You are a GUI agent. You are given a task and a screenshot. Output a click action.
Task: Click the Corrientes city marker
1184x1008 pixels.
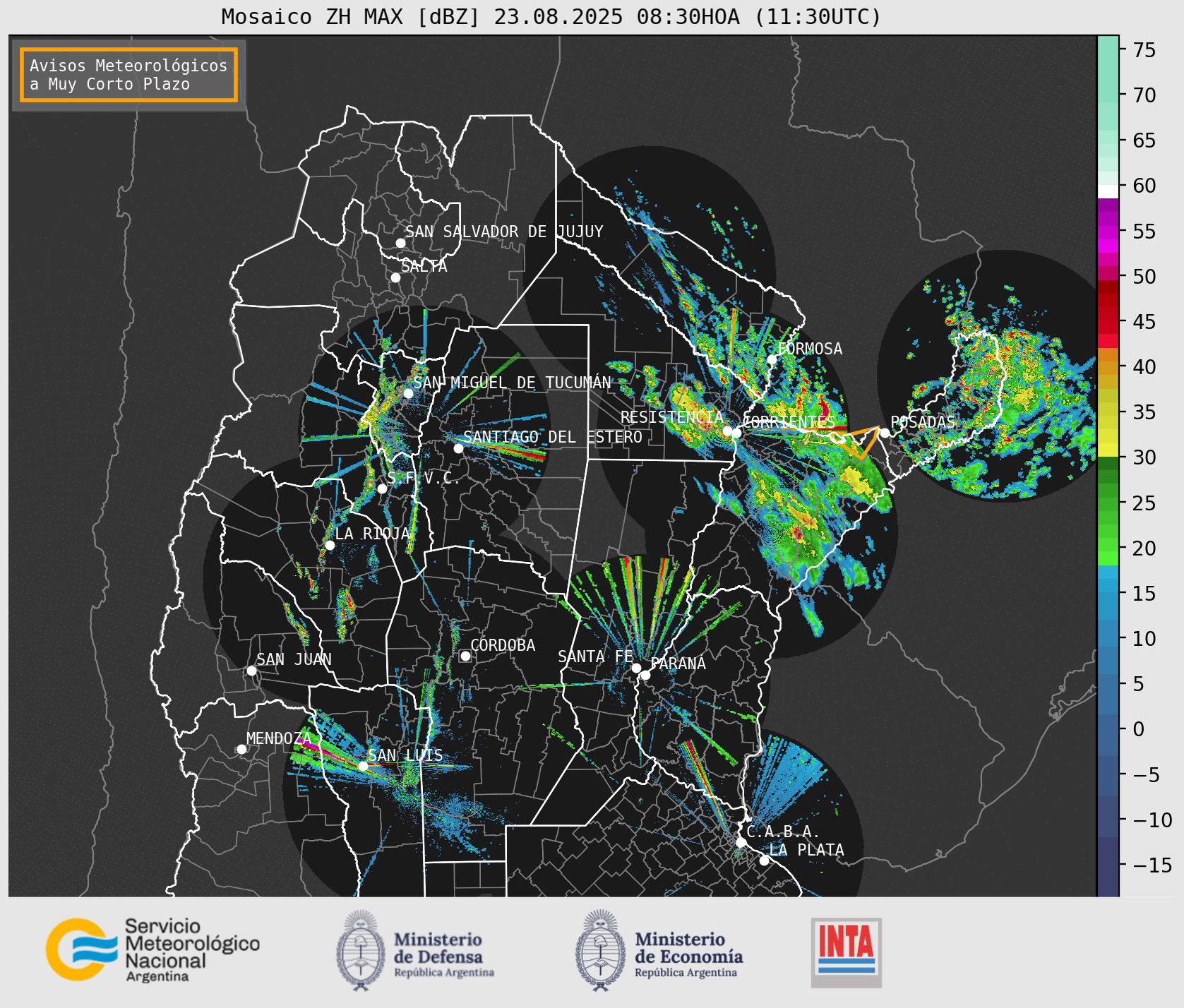736,433
